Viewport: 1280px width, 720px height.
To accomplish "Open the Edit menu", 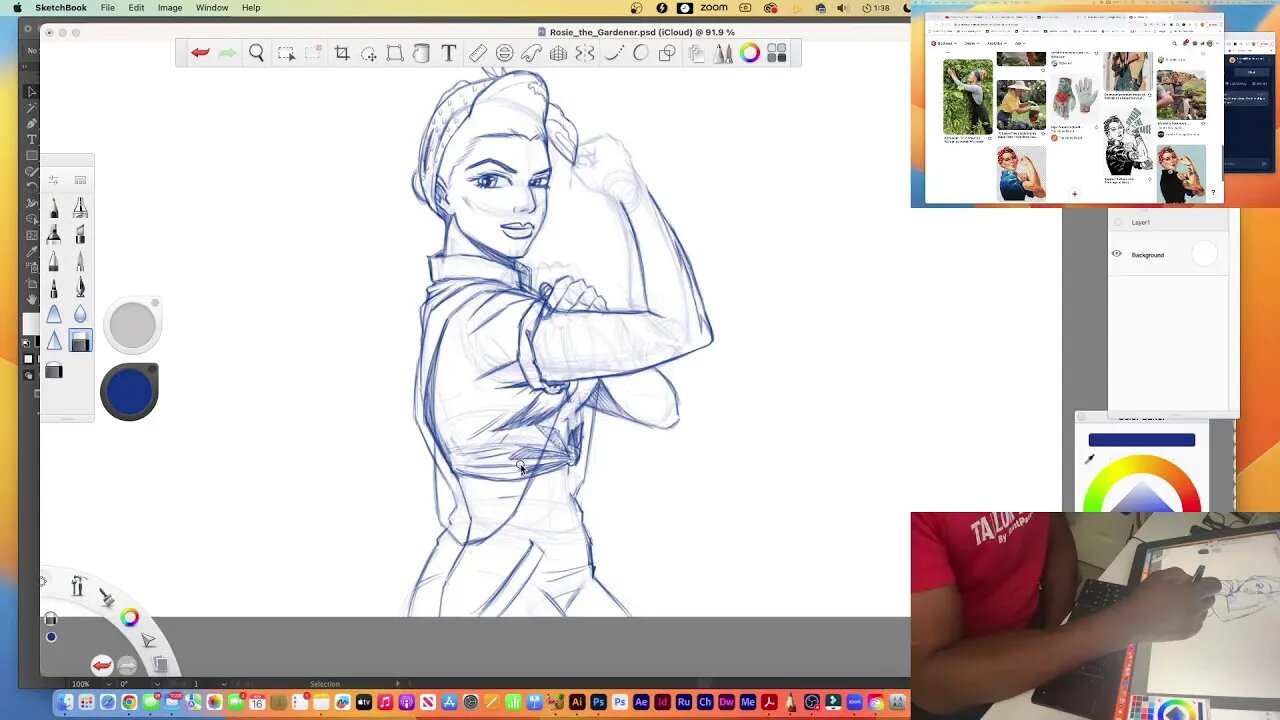I will 136,8.
